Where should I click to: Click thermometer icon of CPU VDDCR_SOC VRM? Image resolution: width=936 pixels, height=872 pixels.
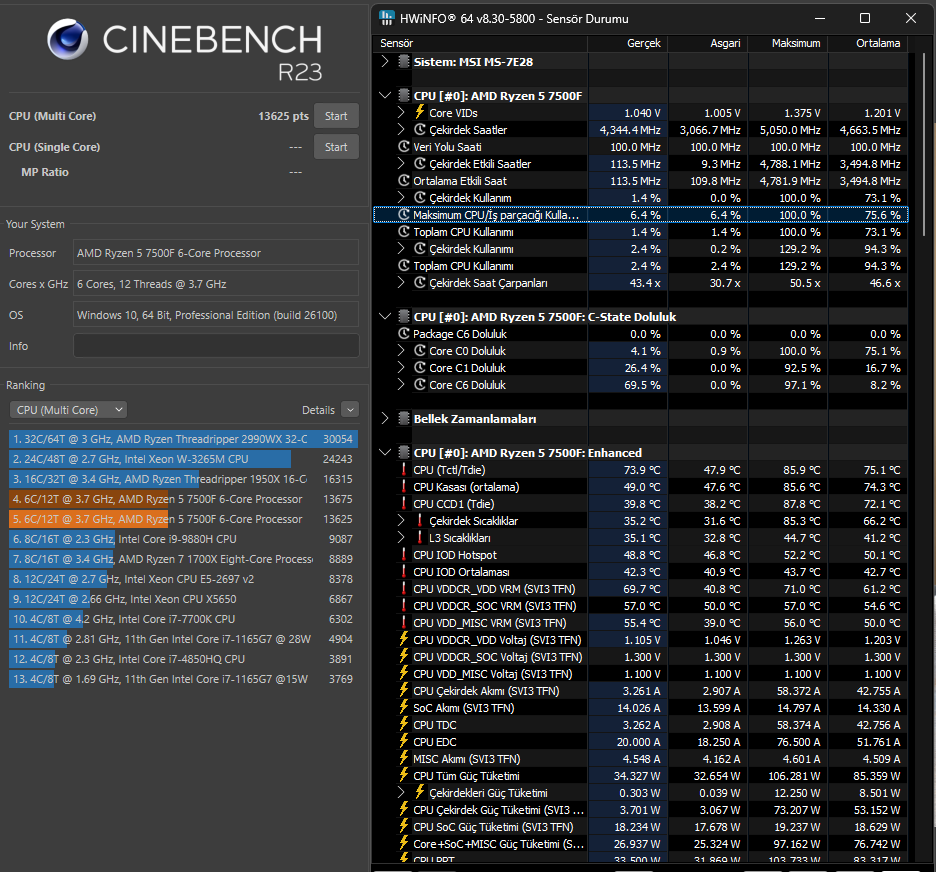pos(404,606)
